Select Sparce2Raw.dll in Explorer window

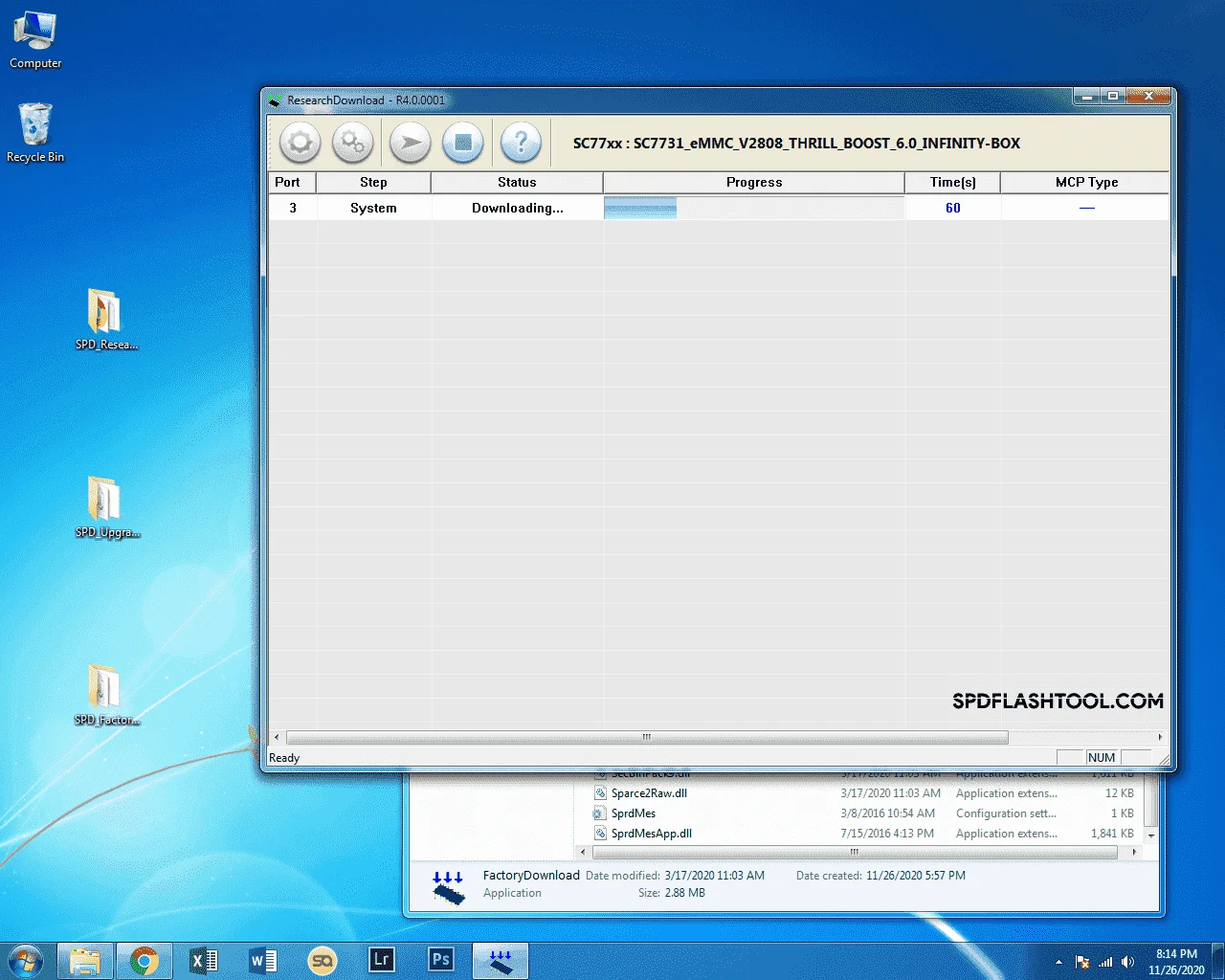[x=649, y=793]
